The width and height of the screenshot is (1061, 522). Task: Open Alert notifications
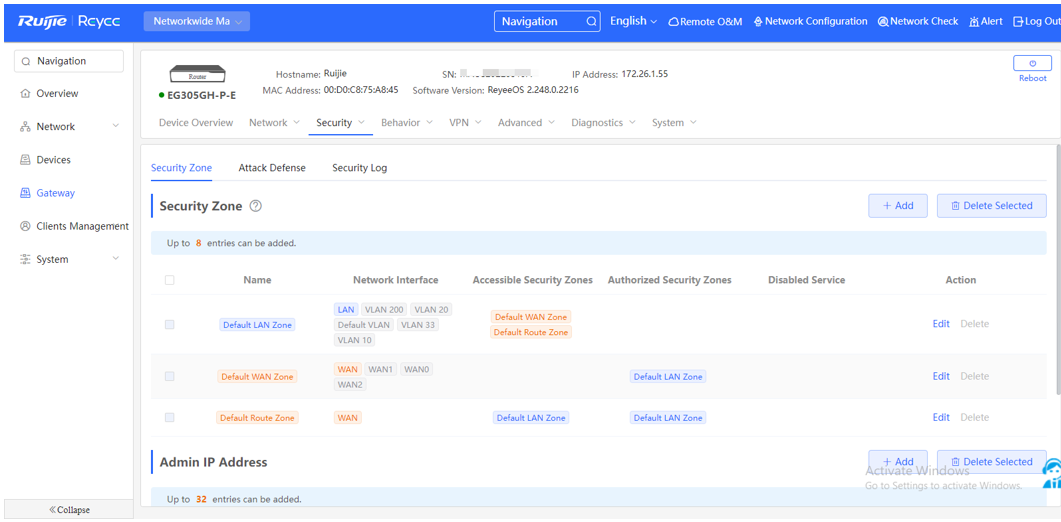[x=986, y=22]
